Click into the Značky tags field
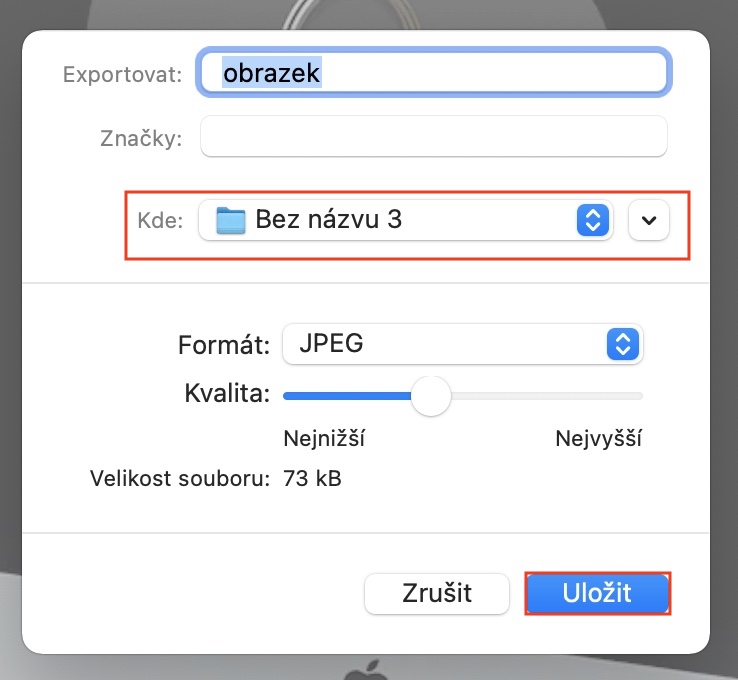 [x=432, y=138]
